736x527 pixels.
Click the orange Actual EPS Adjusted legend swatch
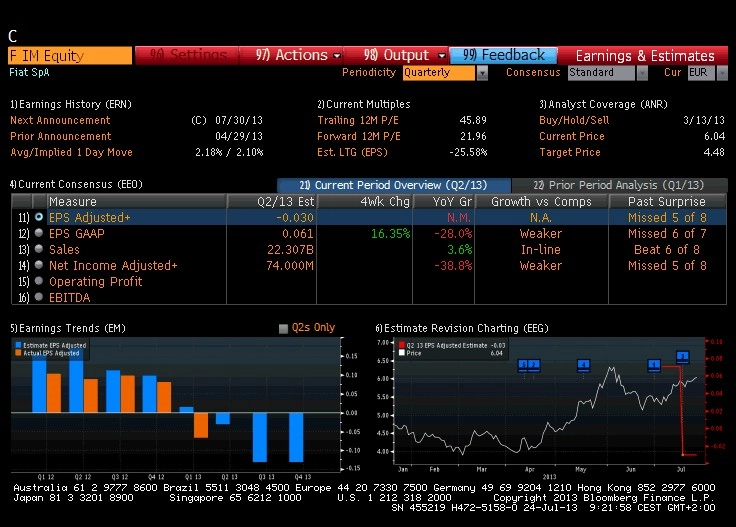click(x=18, y=353)
